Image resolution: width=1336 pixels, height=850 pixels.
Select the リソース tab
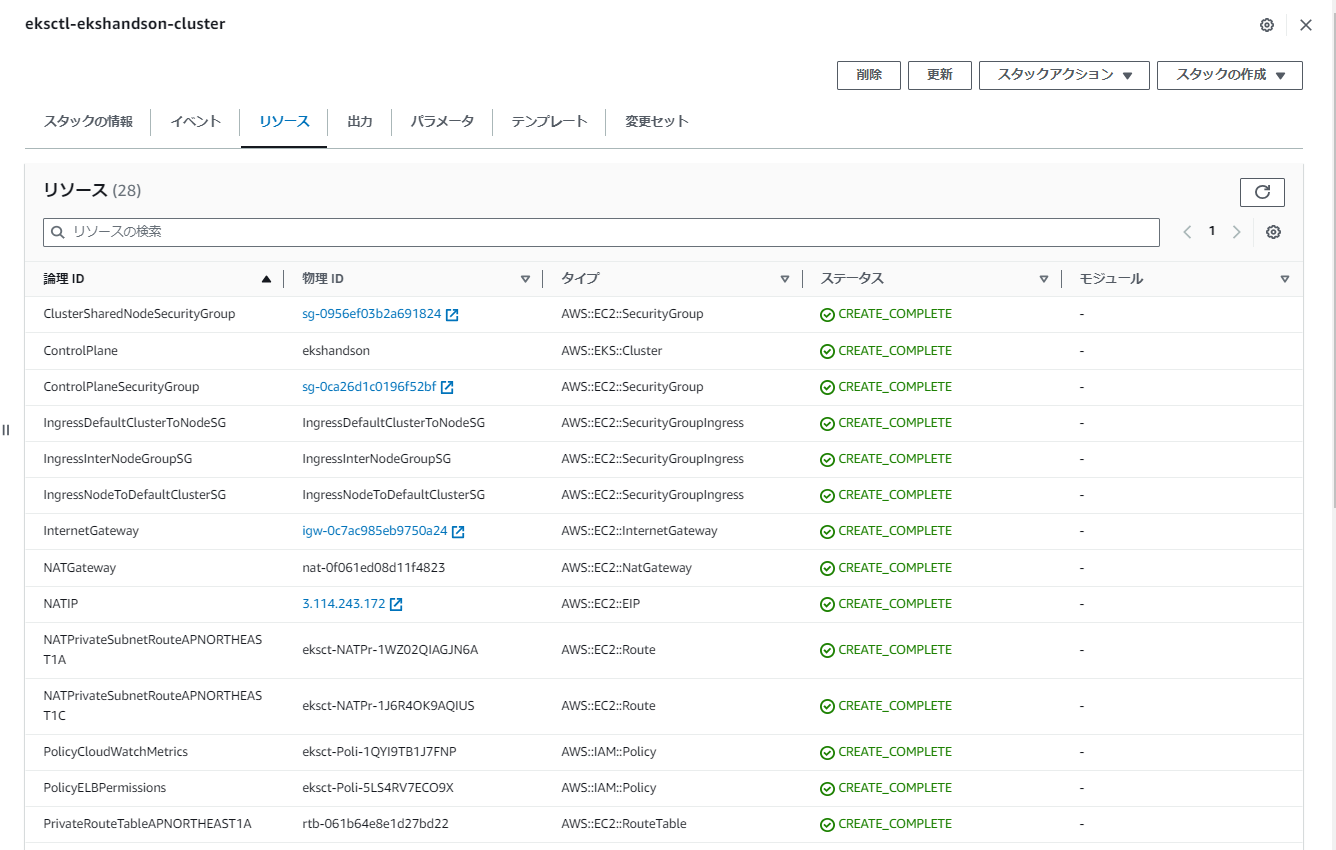284,122
